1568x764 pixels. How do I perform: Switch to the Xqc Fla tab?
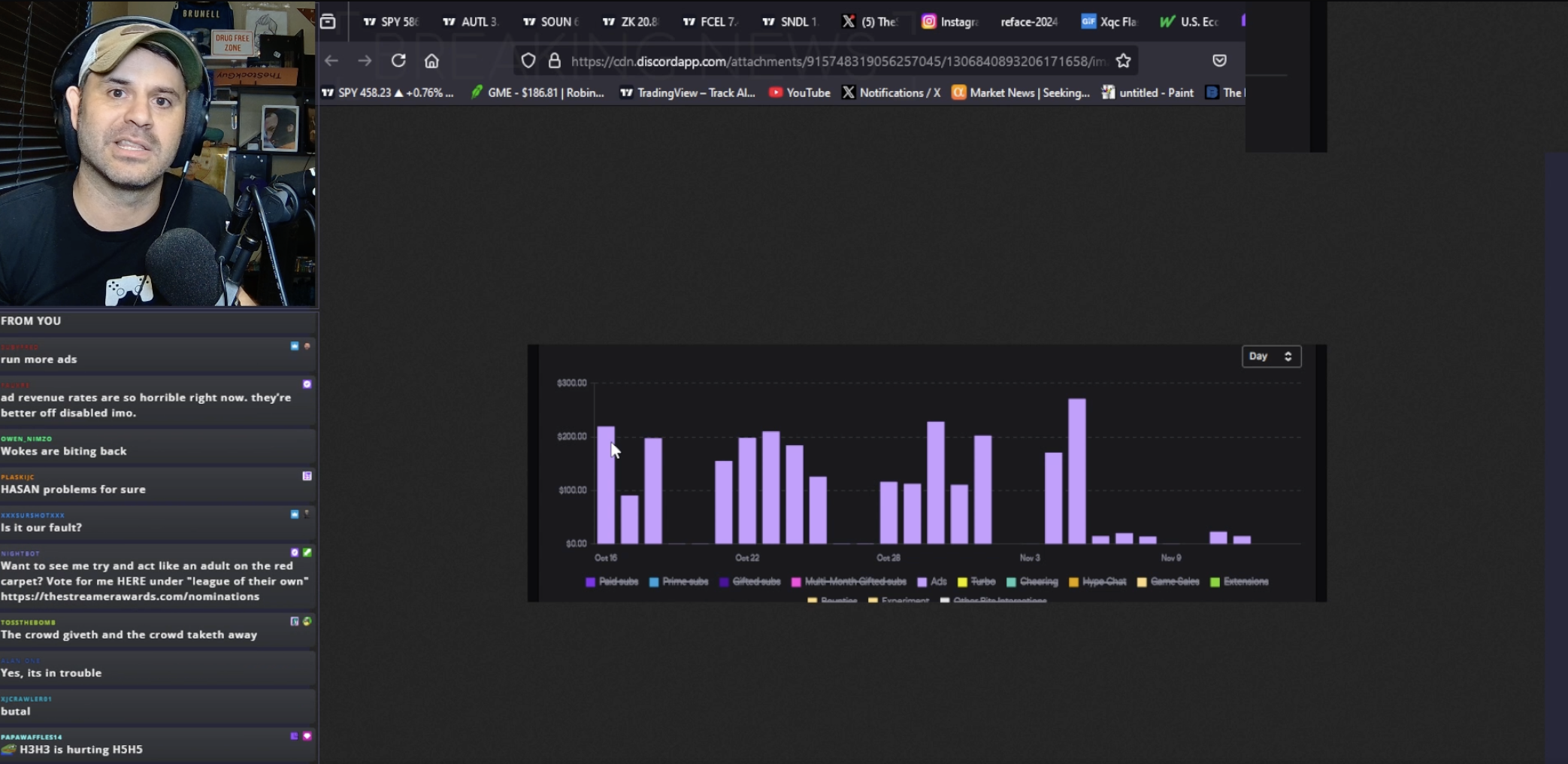tap(1109, 22)
